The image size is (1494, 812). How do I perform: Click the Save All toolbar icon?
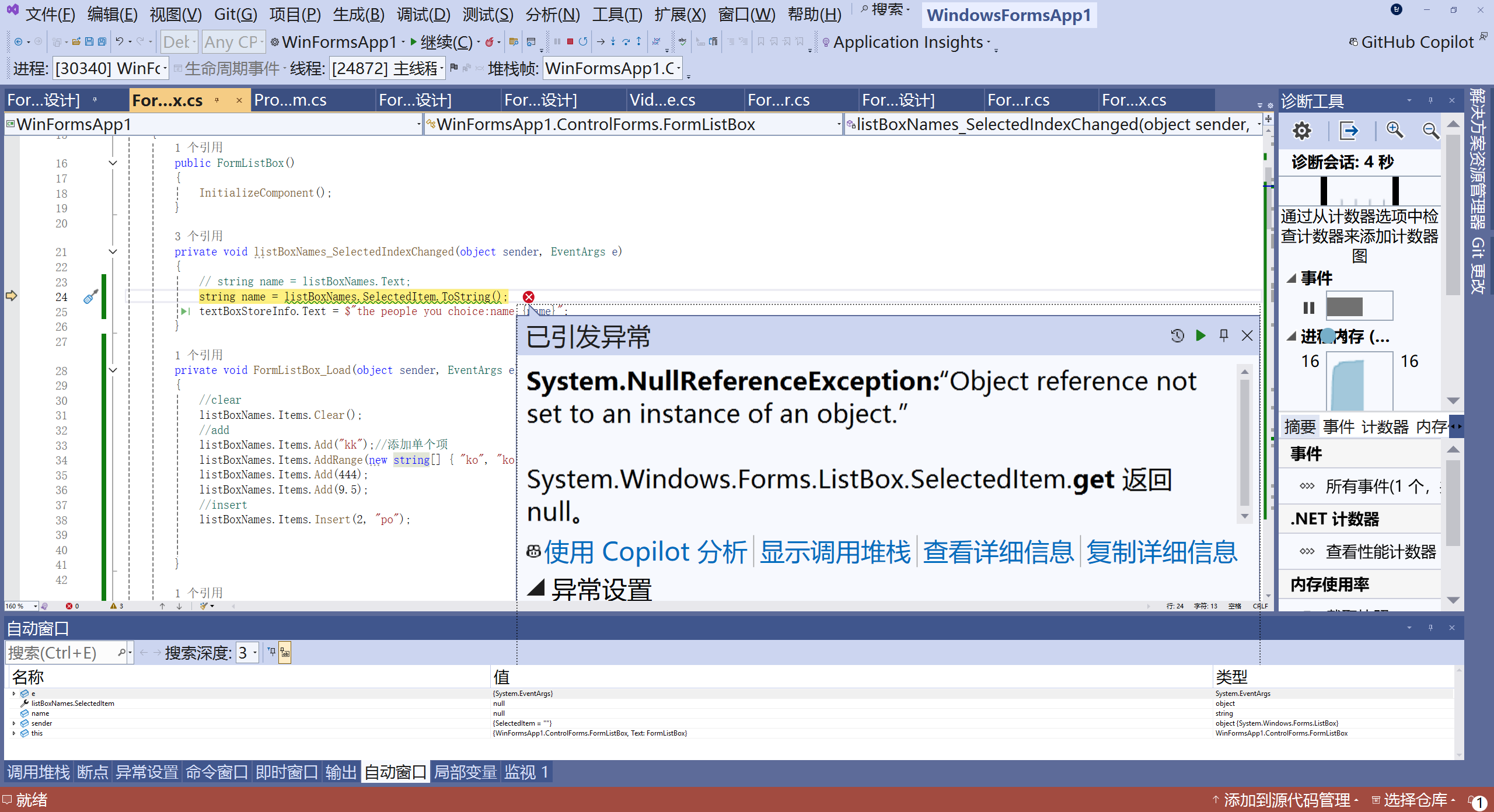coord(102,41)
